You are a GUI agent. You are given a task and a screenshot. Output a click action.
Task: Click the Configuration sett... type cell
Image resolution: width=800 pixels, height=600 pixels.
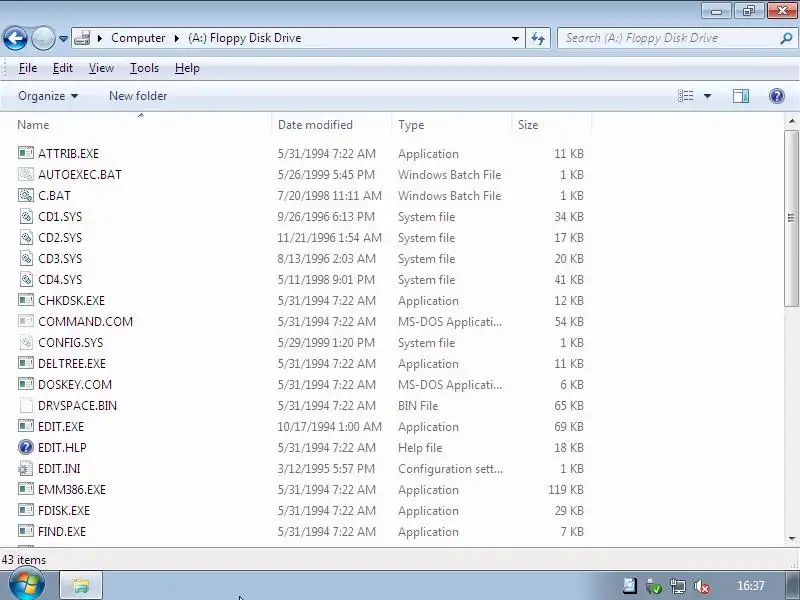451,468
